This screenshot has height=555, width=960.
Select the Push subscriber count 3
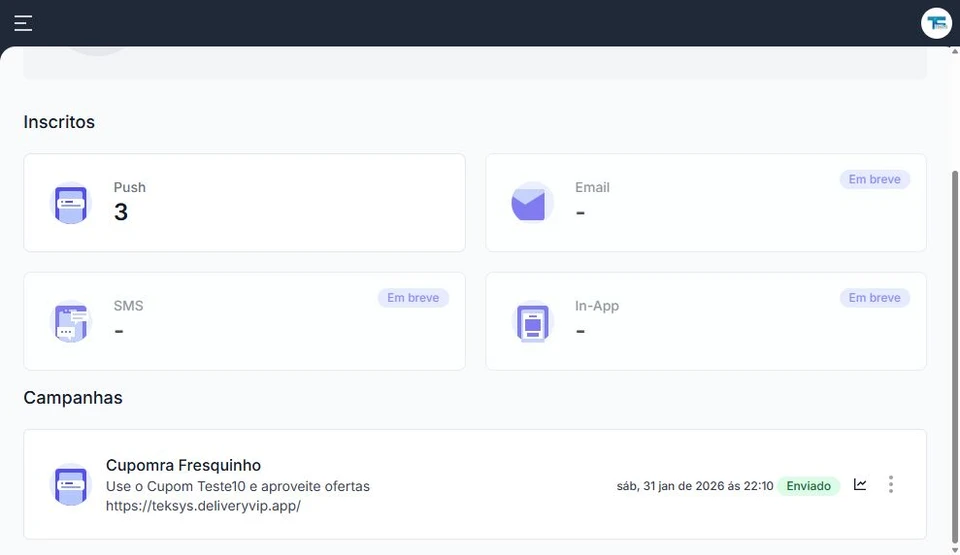121,212
